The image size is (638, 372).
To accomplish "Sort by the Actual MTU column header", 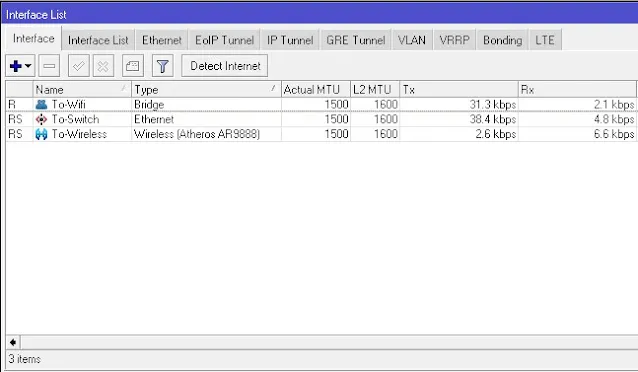I will pos(316,90).
